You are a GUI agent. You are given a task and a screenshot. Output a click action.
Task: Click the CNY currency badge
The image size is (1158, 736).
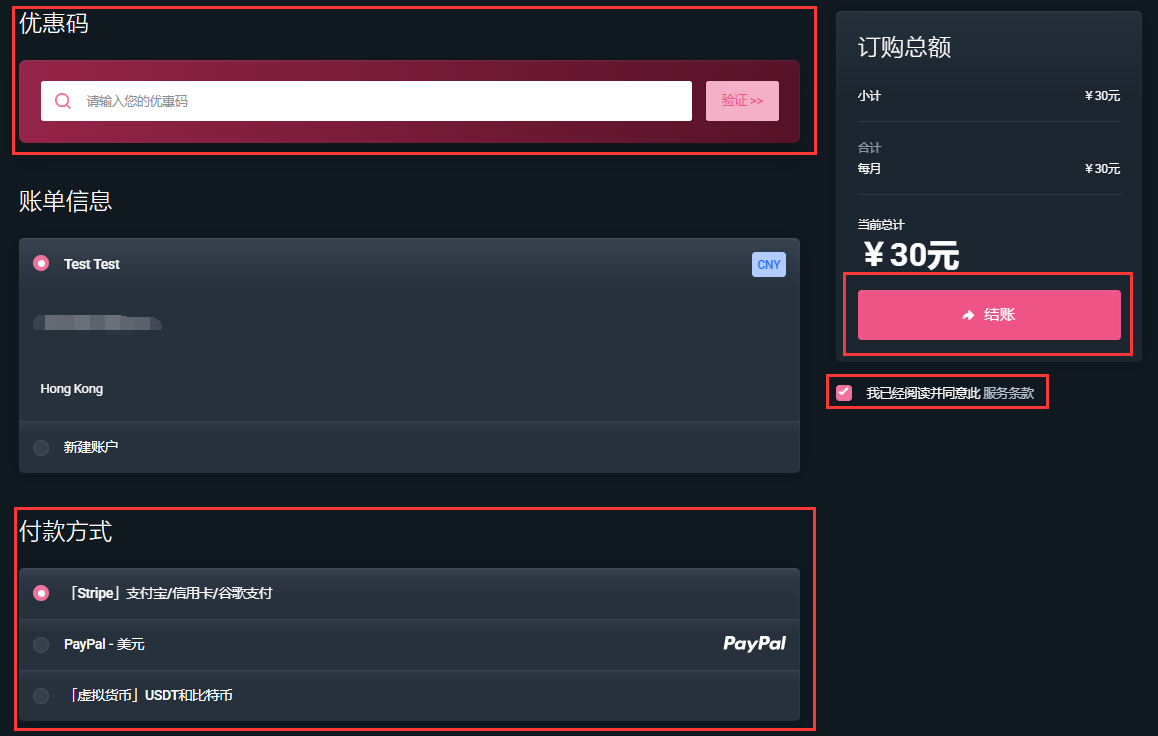768,264
